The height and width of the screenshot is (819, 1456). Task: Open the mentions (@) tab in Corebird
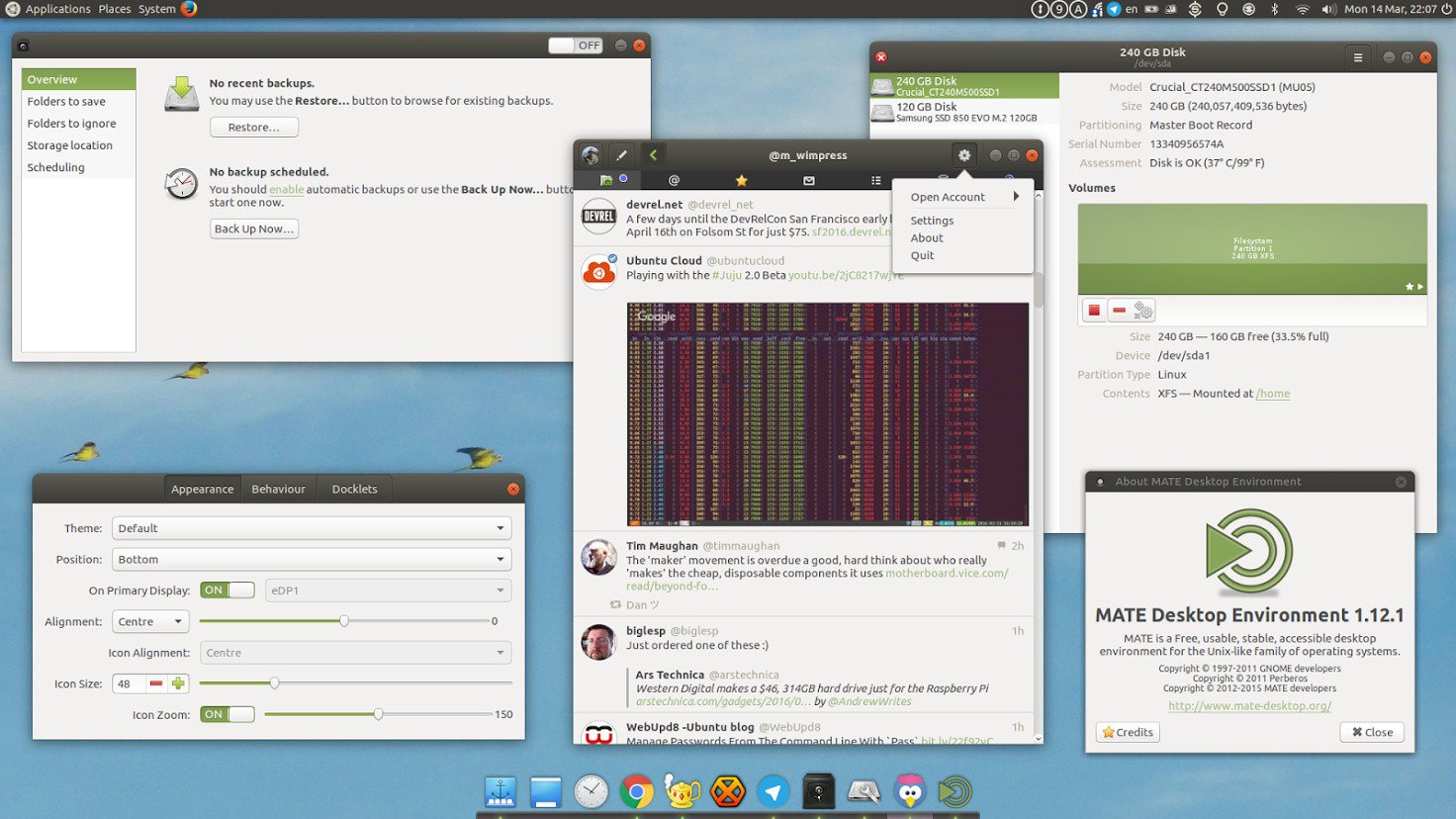tap(674, 180)
